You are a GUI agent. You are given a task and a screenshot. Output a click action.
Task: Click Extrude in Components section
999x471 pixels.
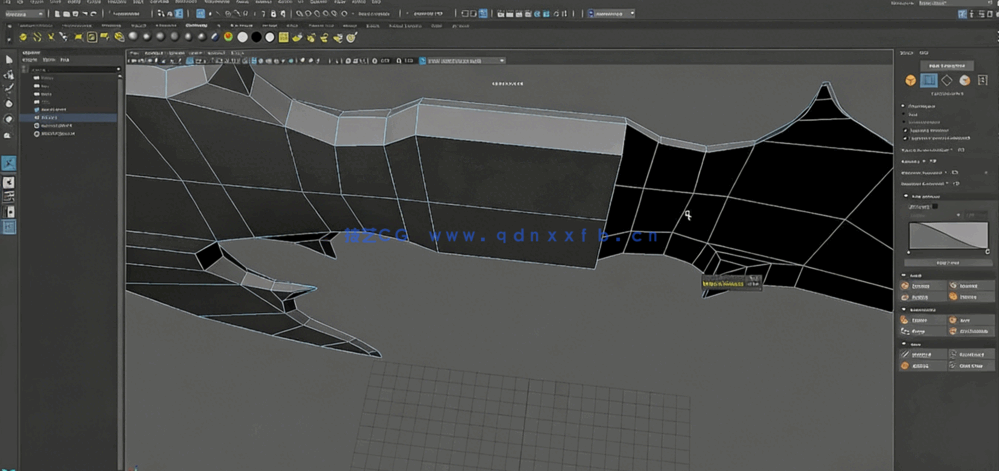tap(924, 320)
